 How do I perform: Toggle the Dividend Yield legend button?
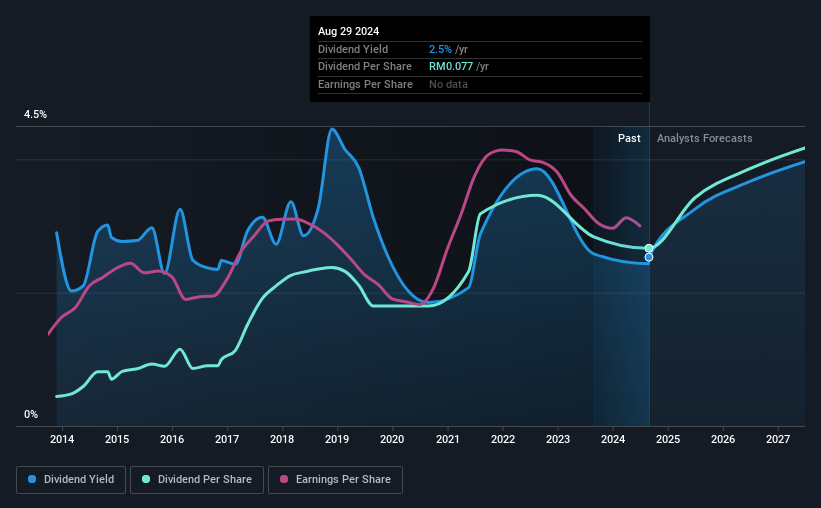(x=71, y=480)
